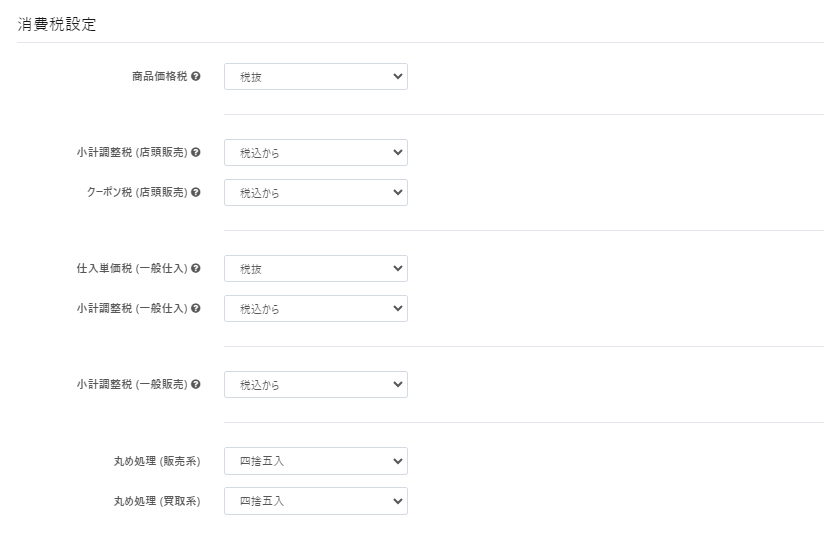This screenshot has height=541, width=835.
Task: Open 丸め処理 (販売系) rounding dropdown
Action: click(316, 461)
